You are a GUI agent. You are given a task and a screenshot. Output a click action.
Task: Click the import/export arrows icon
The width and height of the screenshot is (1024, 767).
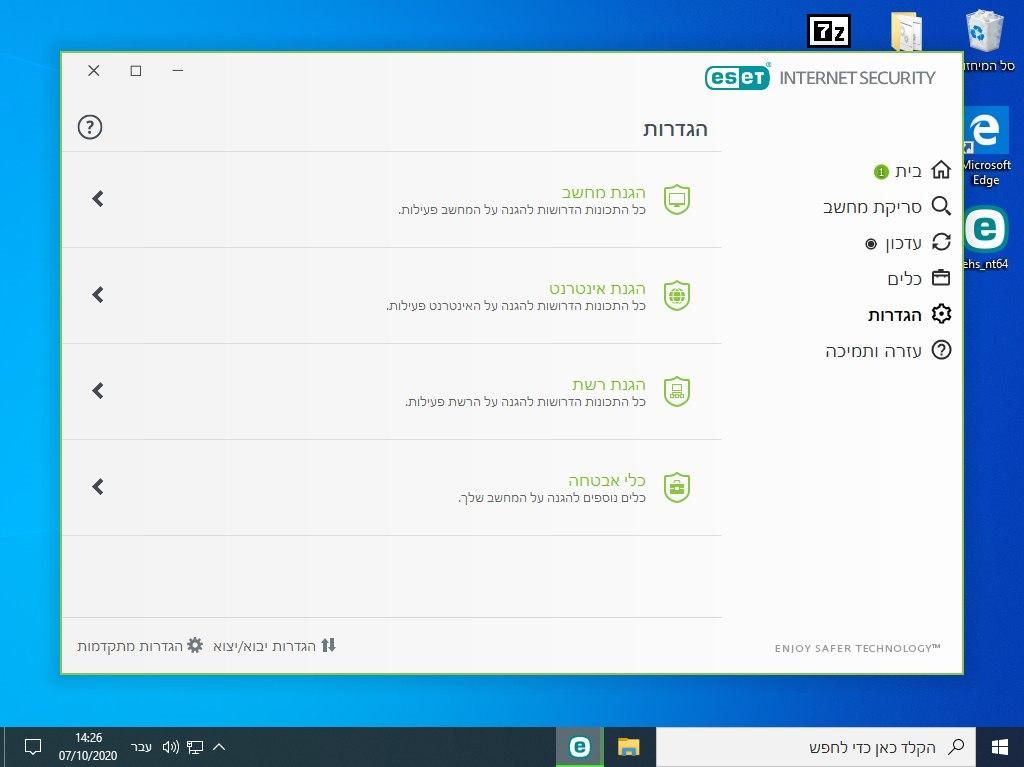point(328,645)
